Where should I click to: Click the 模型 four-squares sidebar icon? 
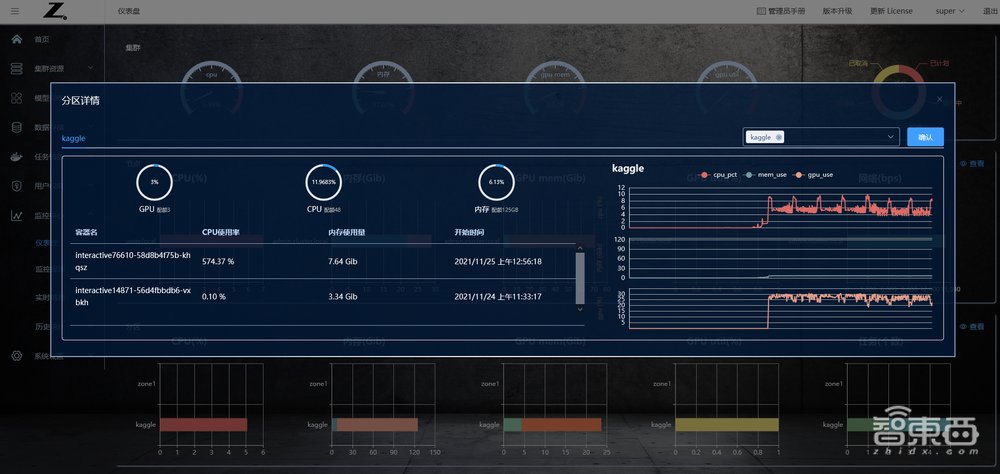[16, 98]
